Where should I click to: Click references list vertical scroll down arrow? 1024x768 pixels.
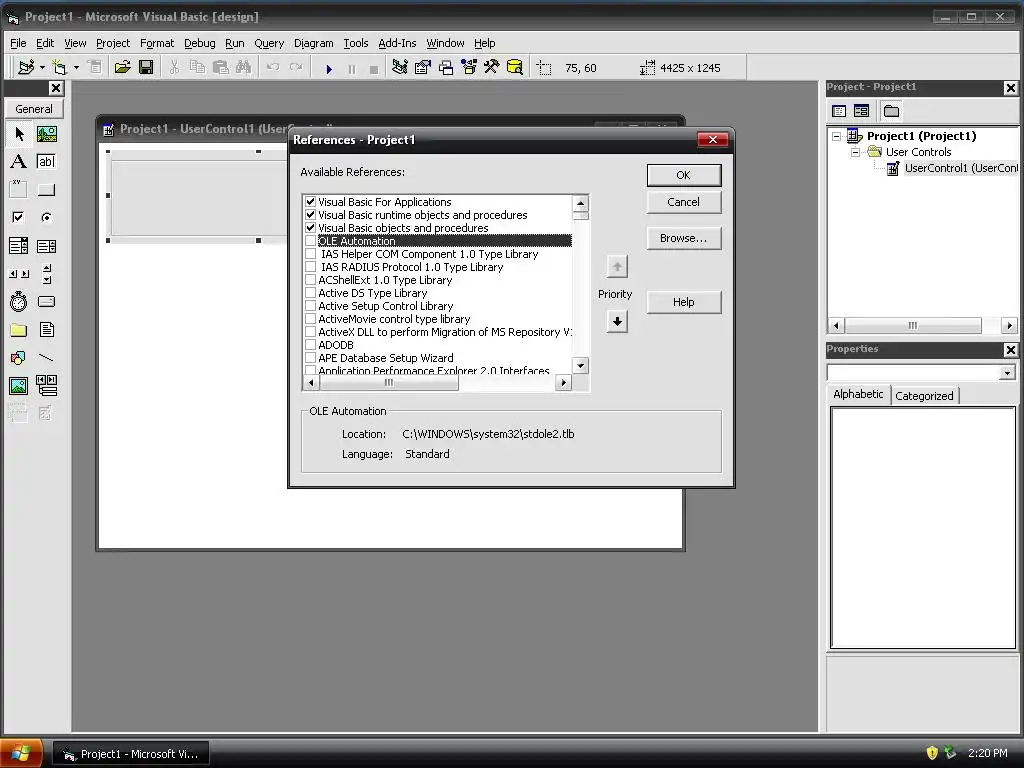[x=581, y=366]
